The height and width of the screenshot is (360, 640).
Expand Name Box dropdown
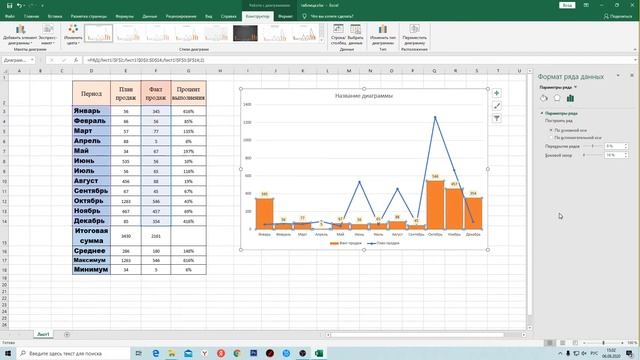(32, 60)
